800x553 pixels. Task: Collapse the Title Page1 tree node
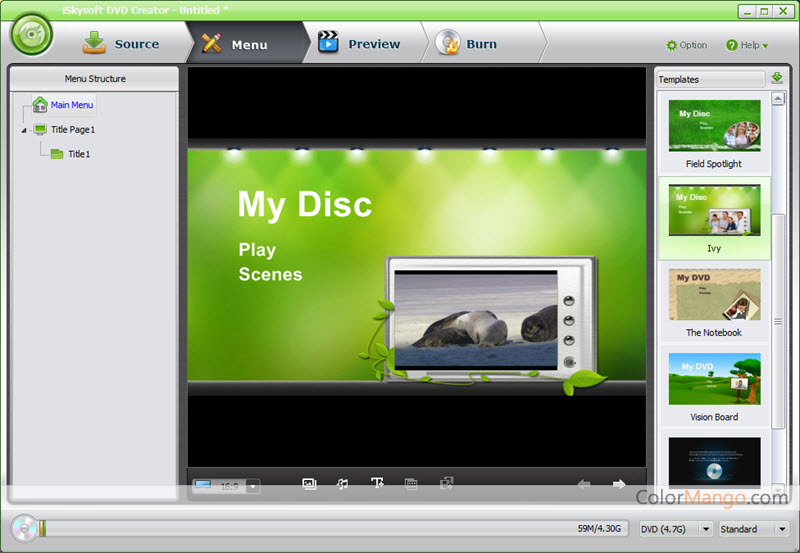(24, 131)
